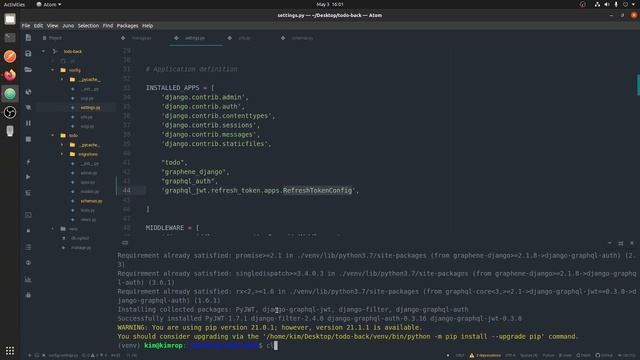Open manage.py in the project tree
The image size is (640, 360).
(x=81, y=248)
